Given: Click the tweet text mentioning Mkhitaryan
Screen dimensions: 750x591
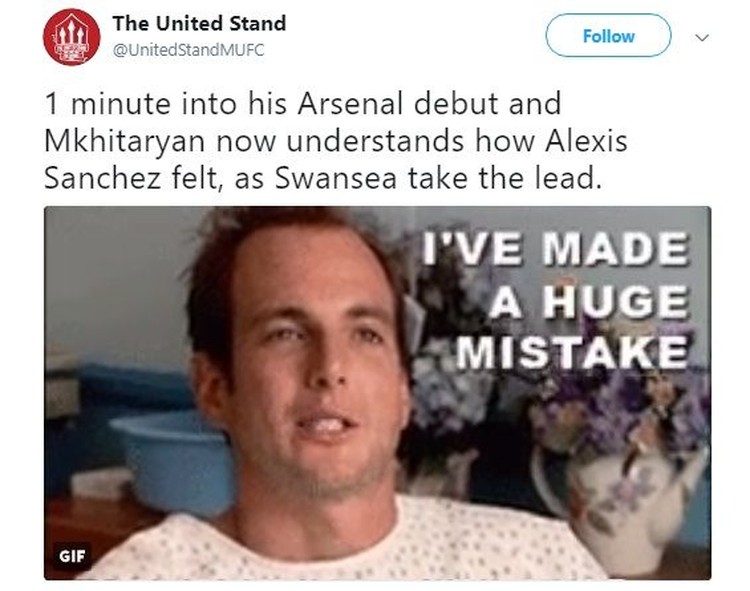Looking at the screenshot, I should tap(335, 141).
